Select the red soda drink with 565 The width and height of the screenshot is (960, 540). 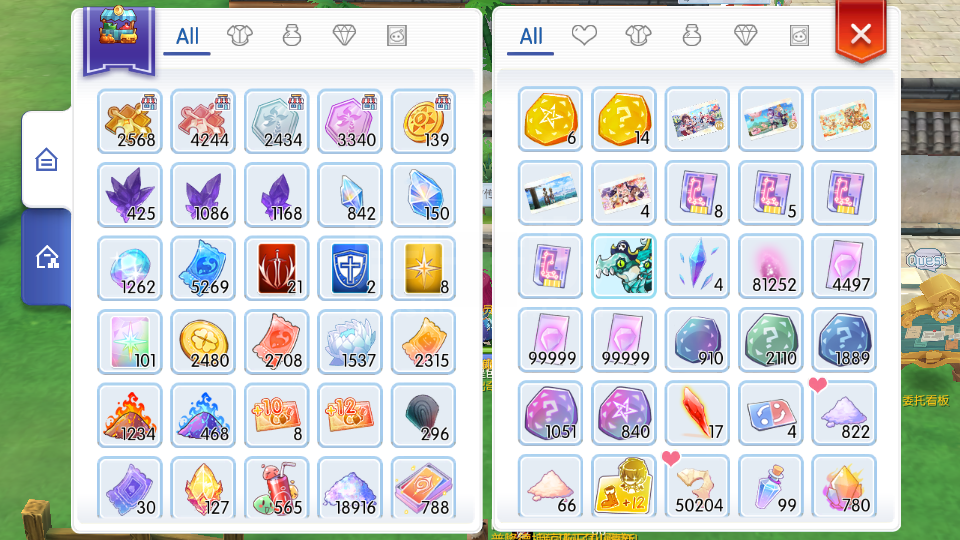click(277, 489)
